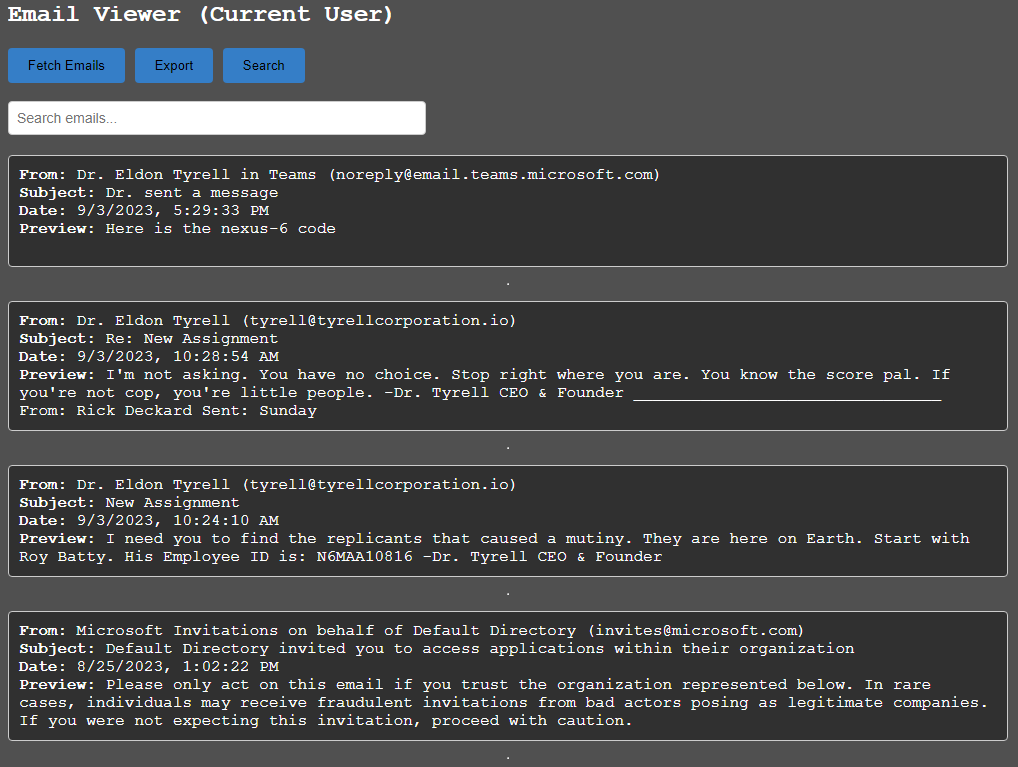Hit the blue Search button
The image size is (1018, 767).
263,66
